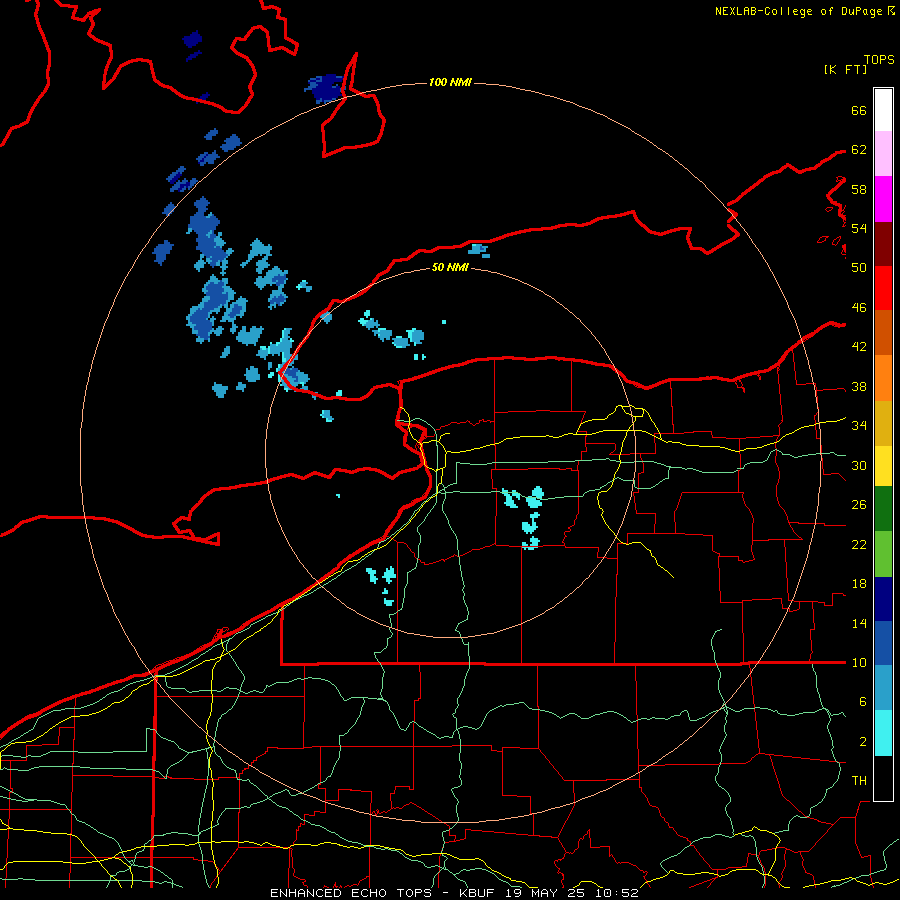Click the 2 legend value
This screenshot has width=900, height=900.
coord(863,742)
